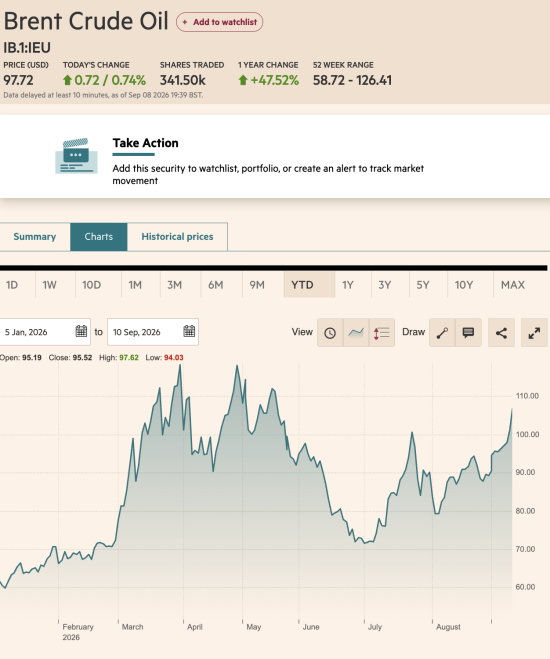
Task: Click the Add to watchlist button
Action: [219, 22]
